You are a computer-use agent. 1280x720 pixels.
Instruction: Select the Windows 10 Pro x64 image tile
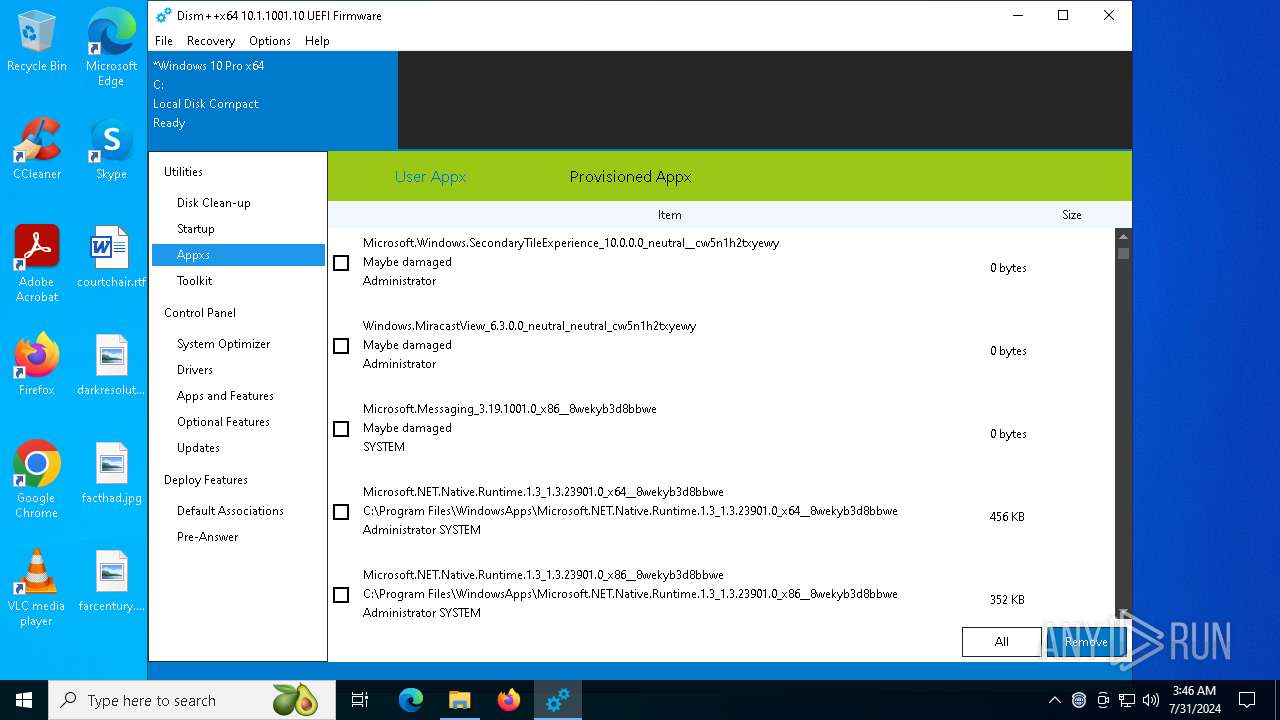coord(272,100)
